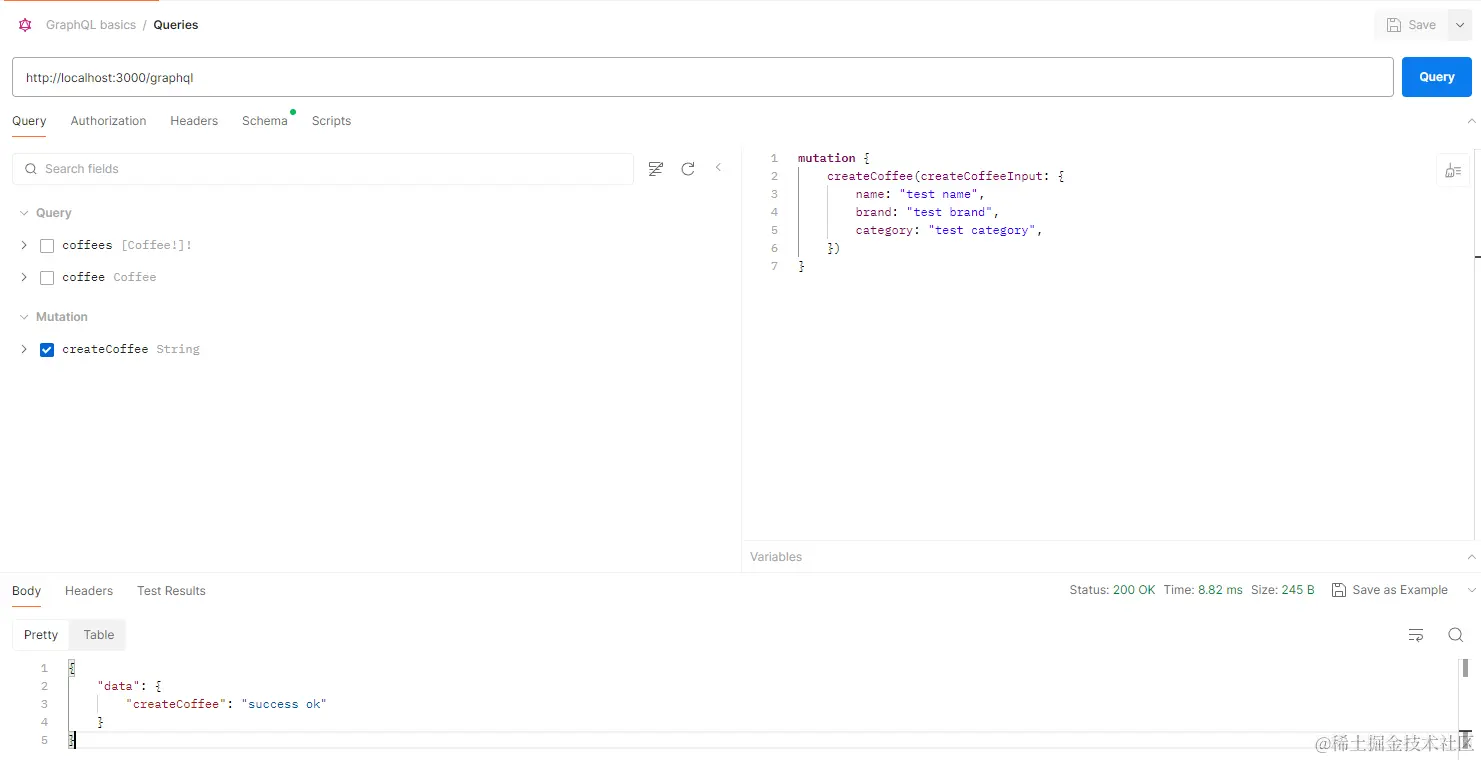The width and height of the screenshot is (1481, 760).
Task: Switch to the Query tab
Action: click(x=29, y=121)
